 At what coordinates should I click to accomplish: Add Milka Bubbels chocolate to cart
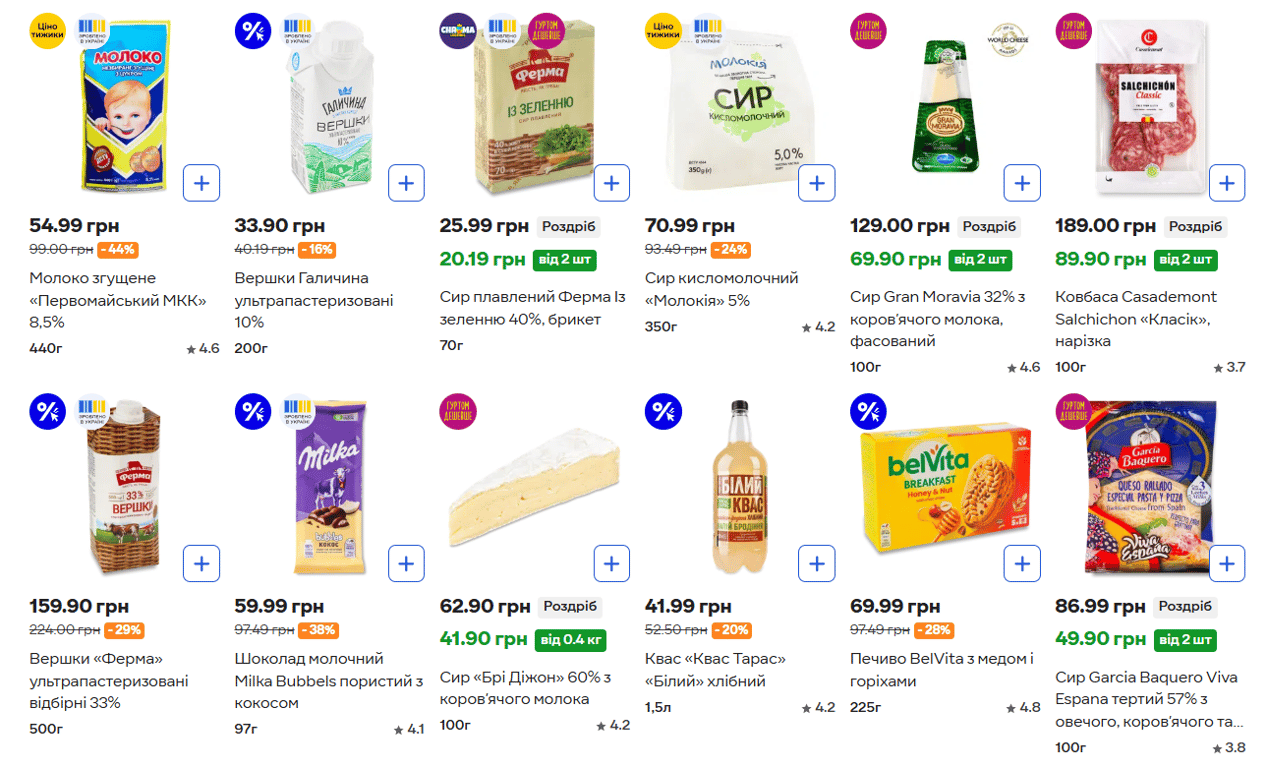406,563
